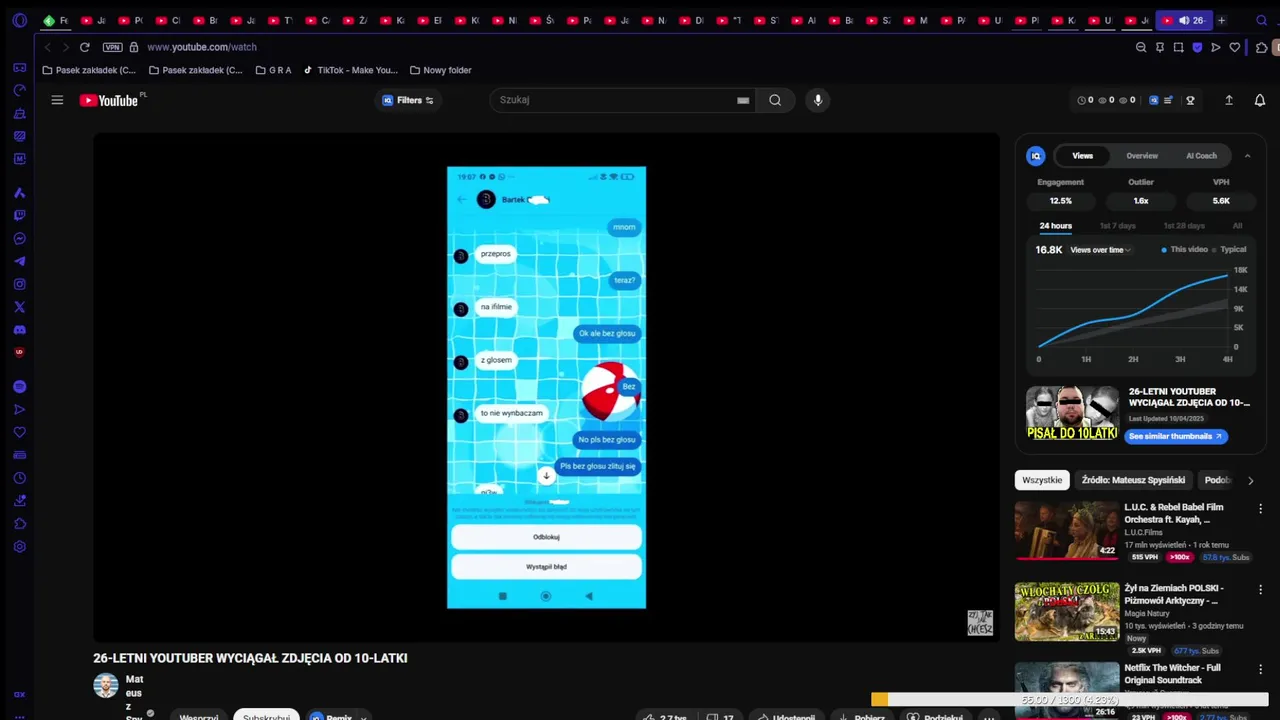This screenshot has height=720, width=1280.
Task: Open the vidIQ trophy icon
Action: click(x=1190, y=100)
